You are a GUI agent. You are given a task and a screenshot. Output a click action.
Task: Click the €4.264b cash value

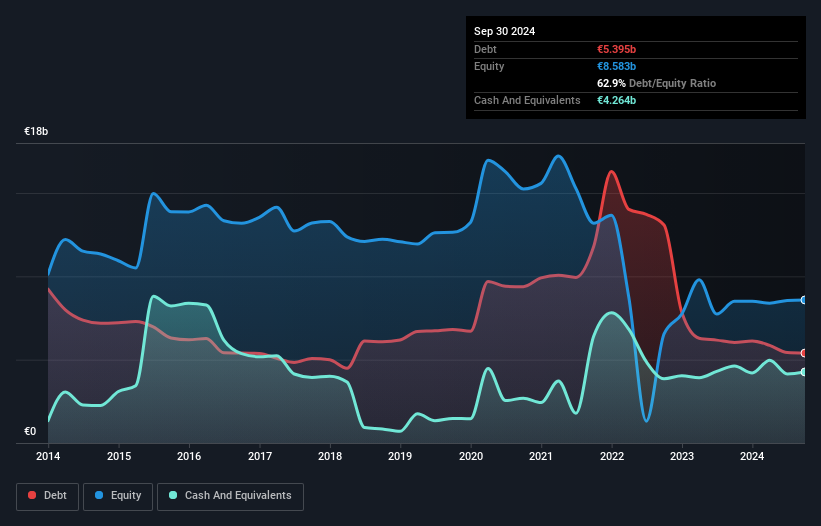click(616, 100)
